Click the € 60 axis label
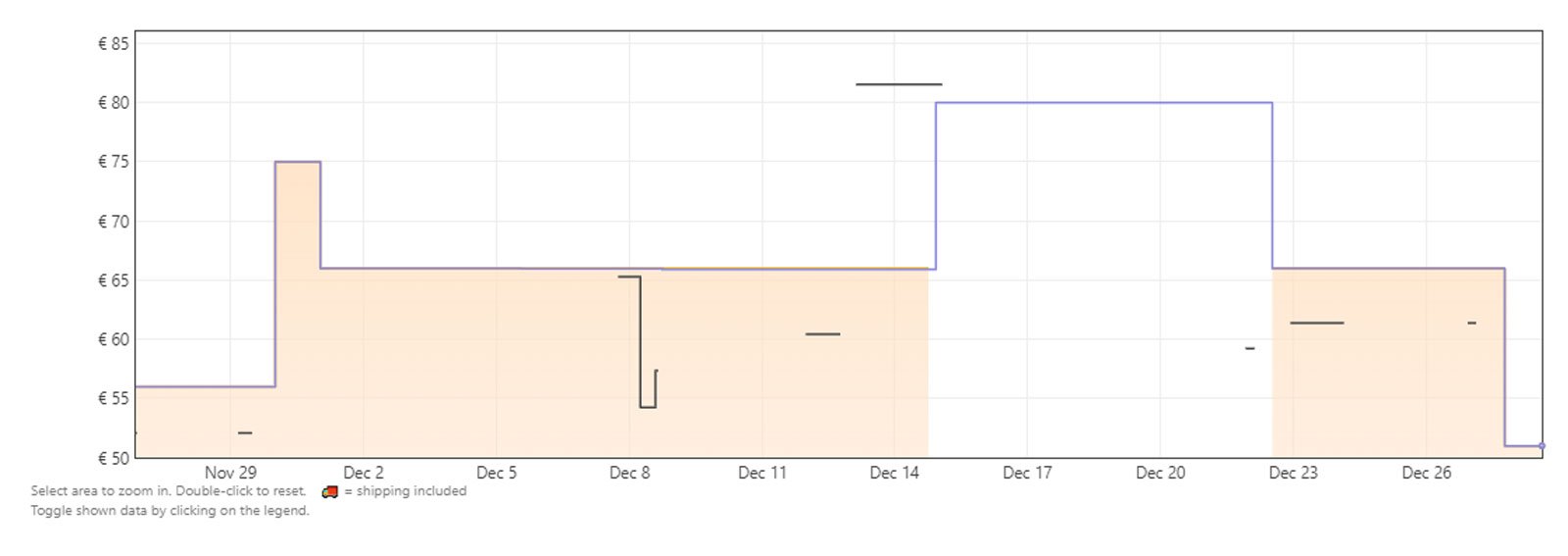Viewport: 1568px width, 556px height. [x=113, y=339]
